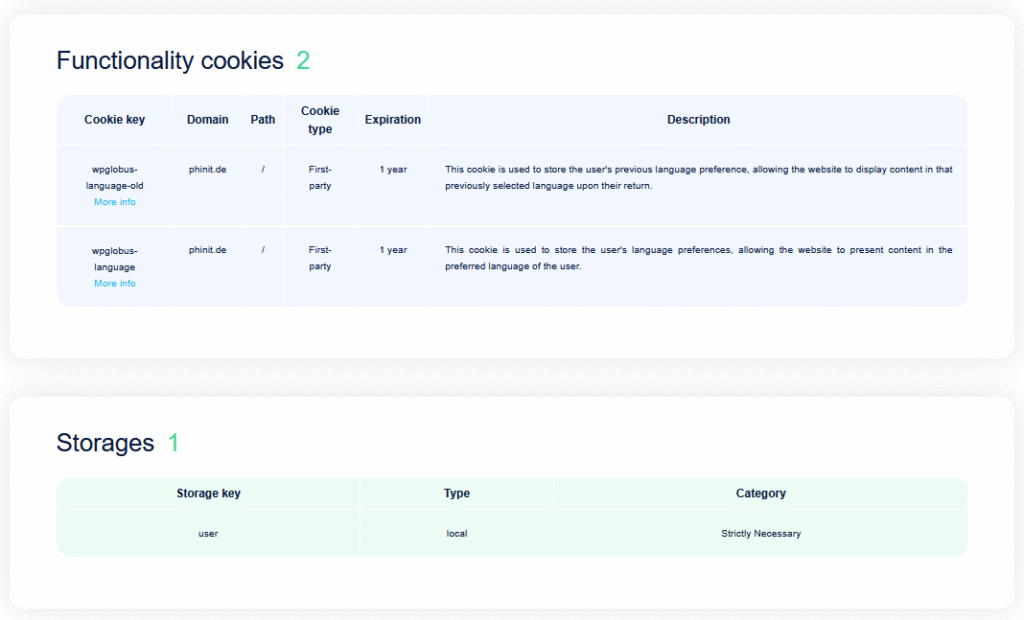1024x620 pixels.
Task: Select the Type column header in Storages
Action: pos(457,493)
